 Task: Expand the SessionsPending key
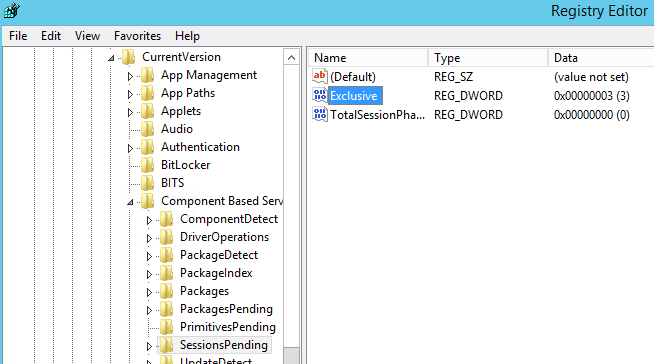click(x=149, y=346)
